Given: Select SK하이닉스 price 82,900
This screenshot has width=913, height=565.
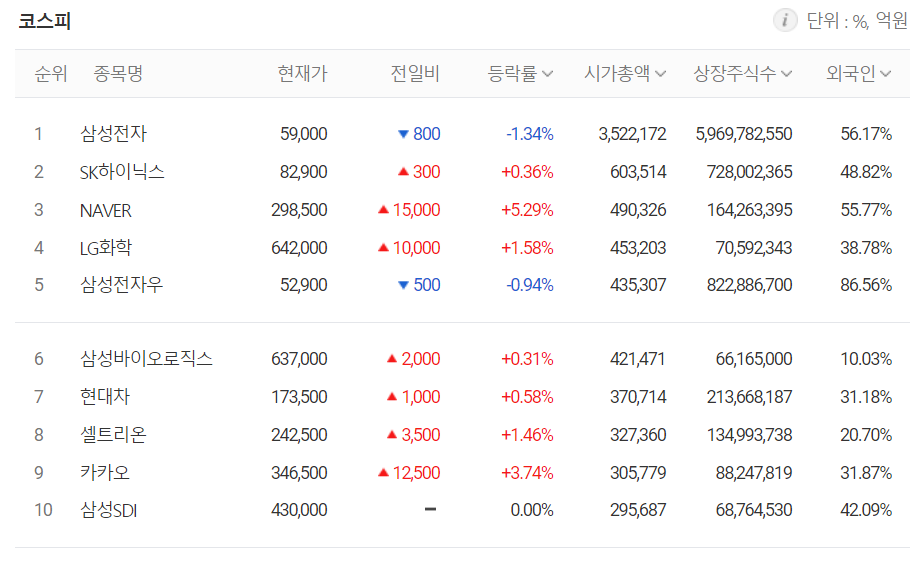Looking at the screenshot, I should point(303,172).
